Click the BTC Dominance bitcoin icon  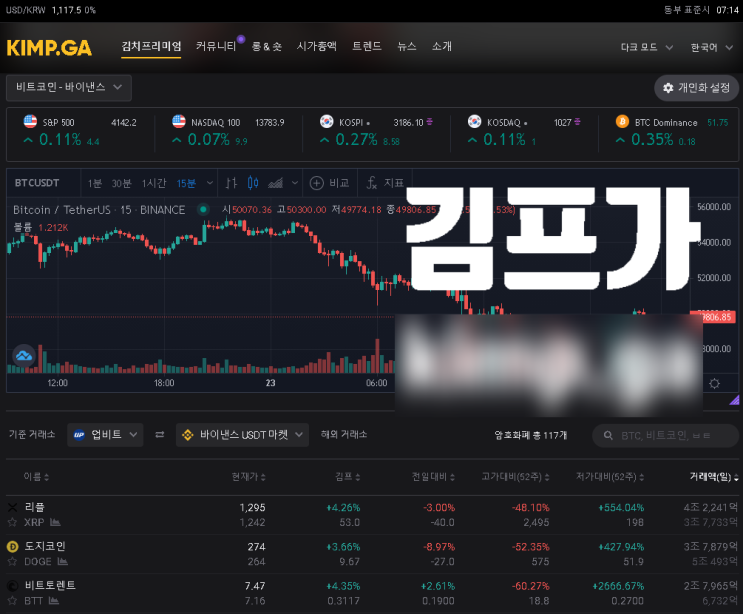(622, 122)
